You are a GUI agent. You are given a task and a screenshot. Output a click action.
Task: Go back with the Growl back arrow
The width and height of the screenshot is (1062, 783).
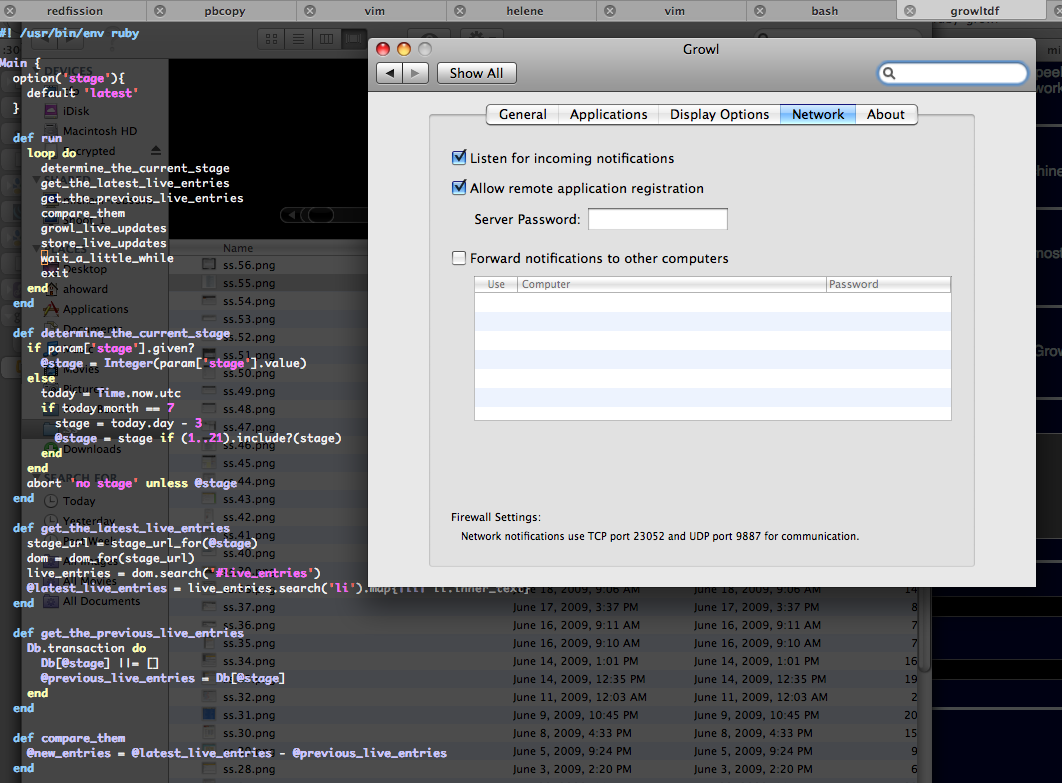[389, 73]
